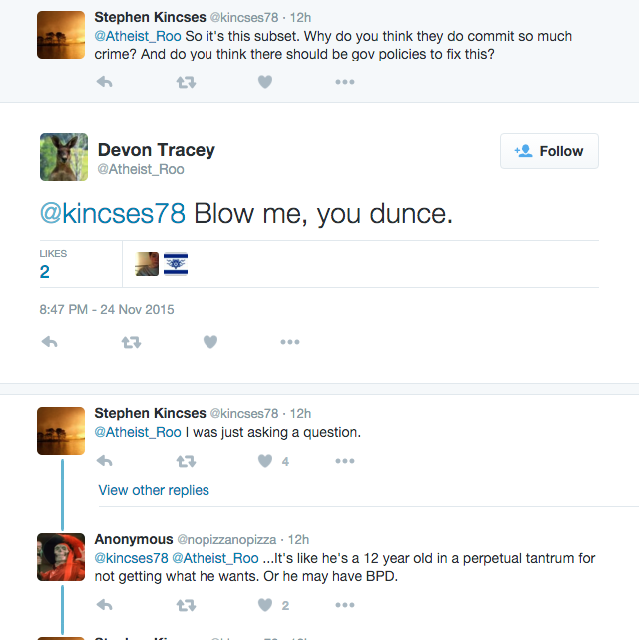Follow Devon Tracey

549,151
